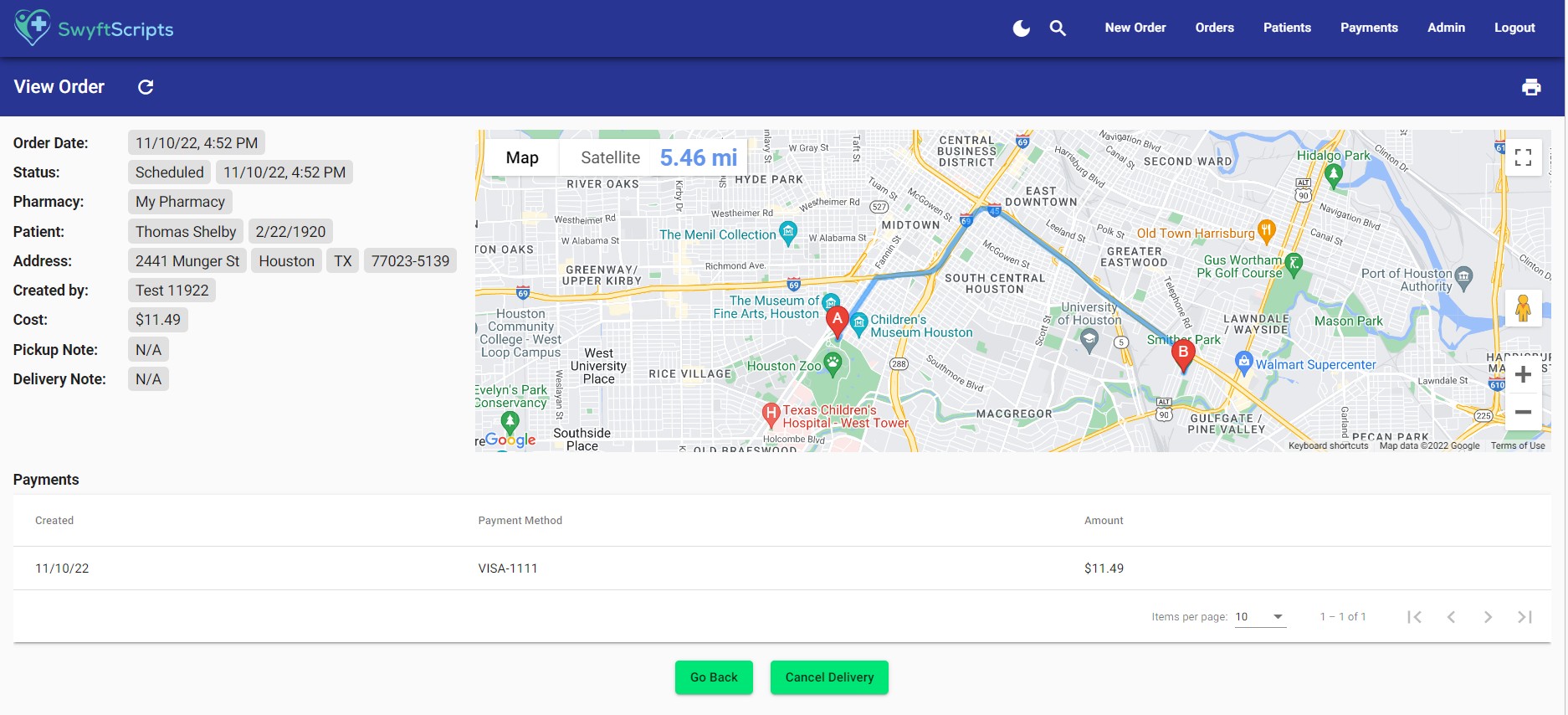Viewport: 1568px width, 715px height.
Task: Click zip code 77023-5139 chip
Action: (410, 261)
